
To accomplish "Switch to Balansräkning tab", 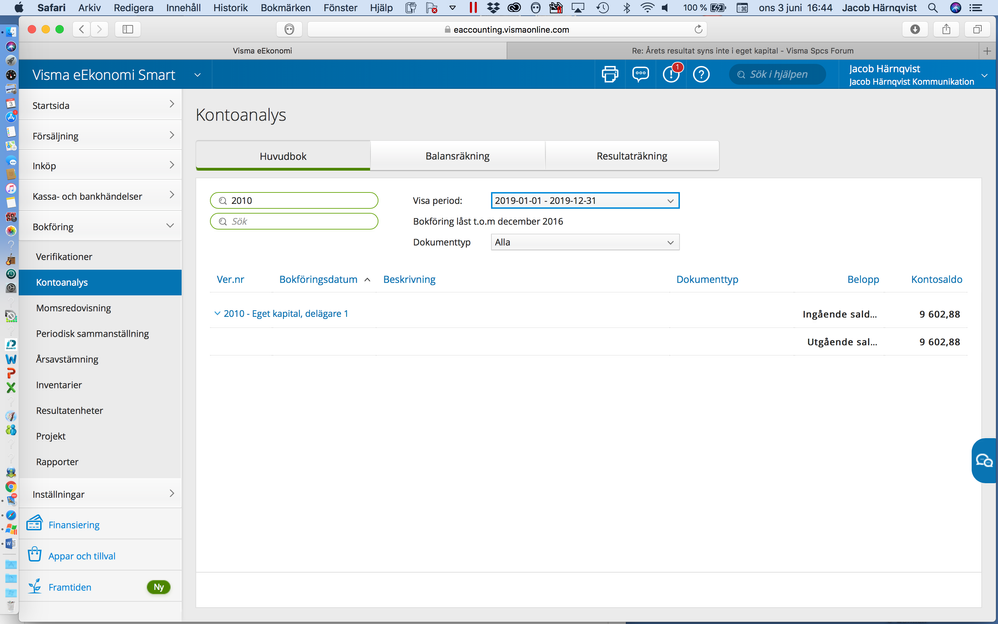I will pos(458,156).
